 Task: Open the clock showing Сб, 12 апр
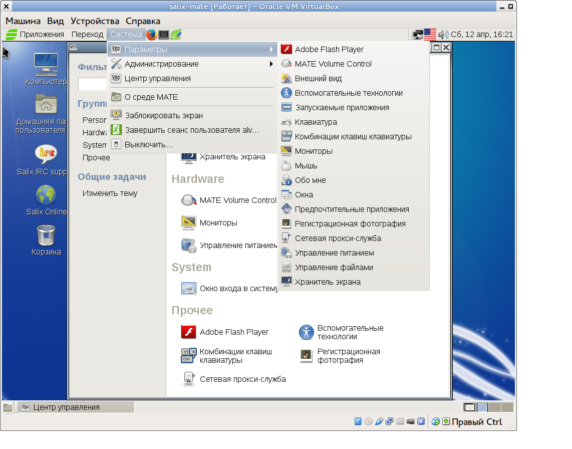[x=482, y=34]
